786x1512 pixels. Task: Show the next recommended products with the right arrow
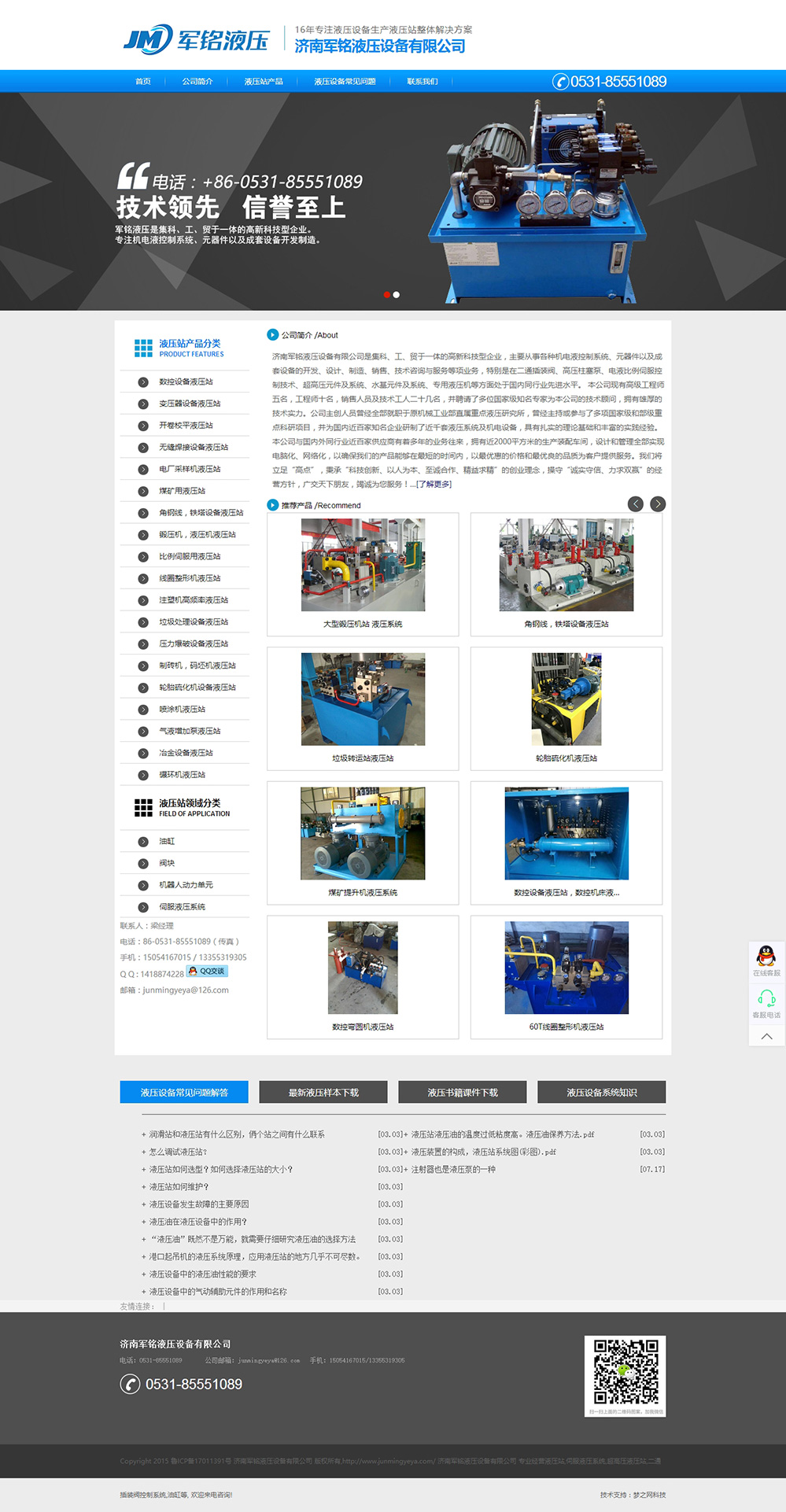658,504
